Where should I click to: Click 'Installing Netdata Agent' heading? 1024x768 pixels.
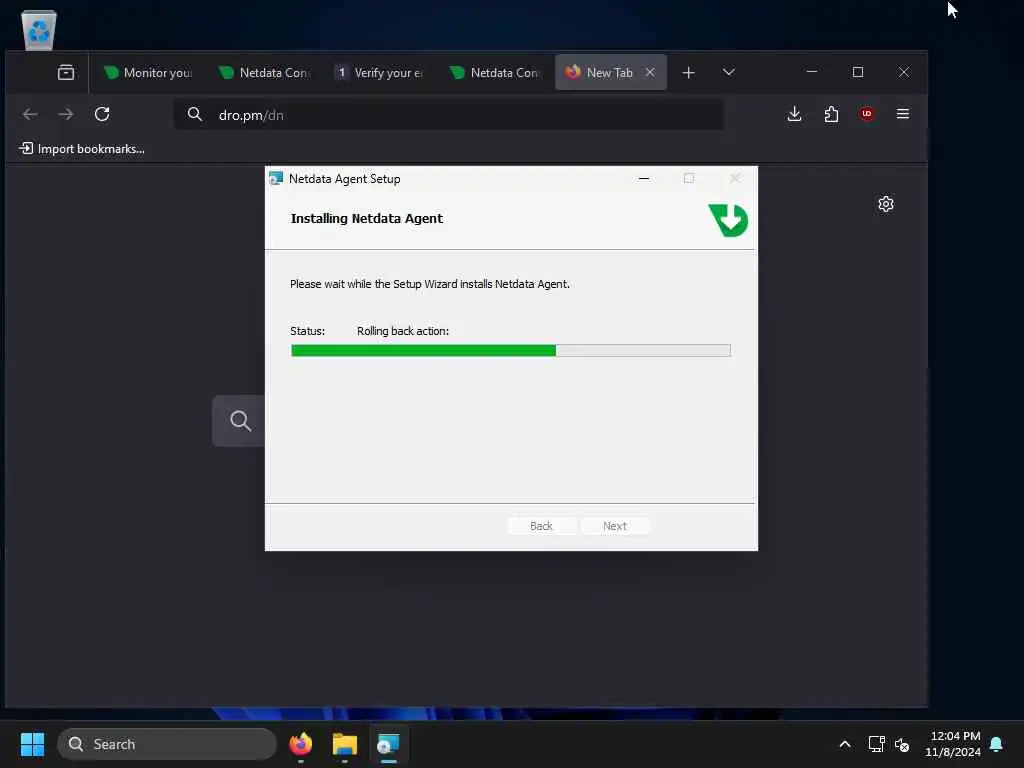point(366,219)
